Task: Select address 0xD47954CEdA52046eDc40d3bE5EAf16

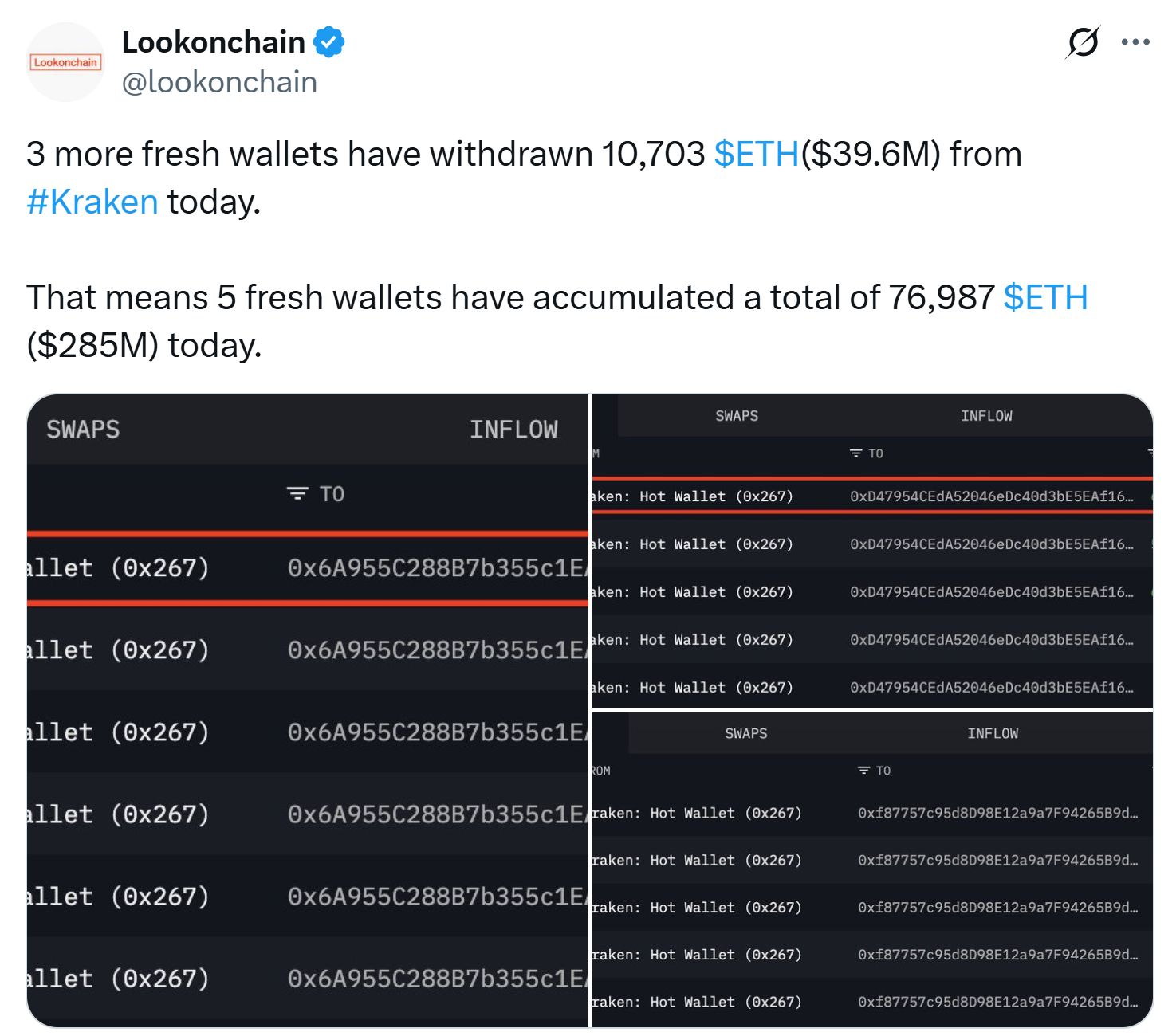Action: pyautogui.click(x=991, y=496)
